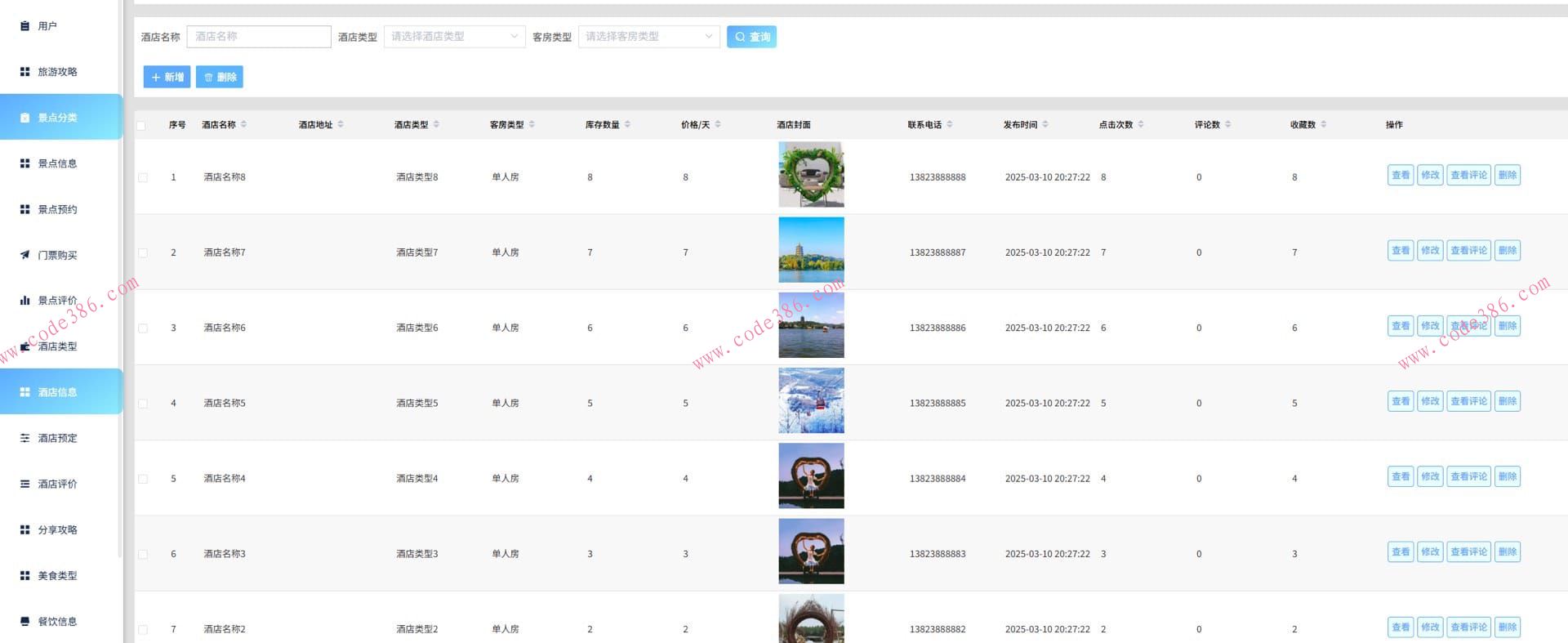Click the 餐饮信息 sidebar icon
This screenshot has width=1568, height=643.
pyautogui.click(x=24, y=621)
